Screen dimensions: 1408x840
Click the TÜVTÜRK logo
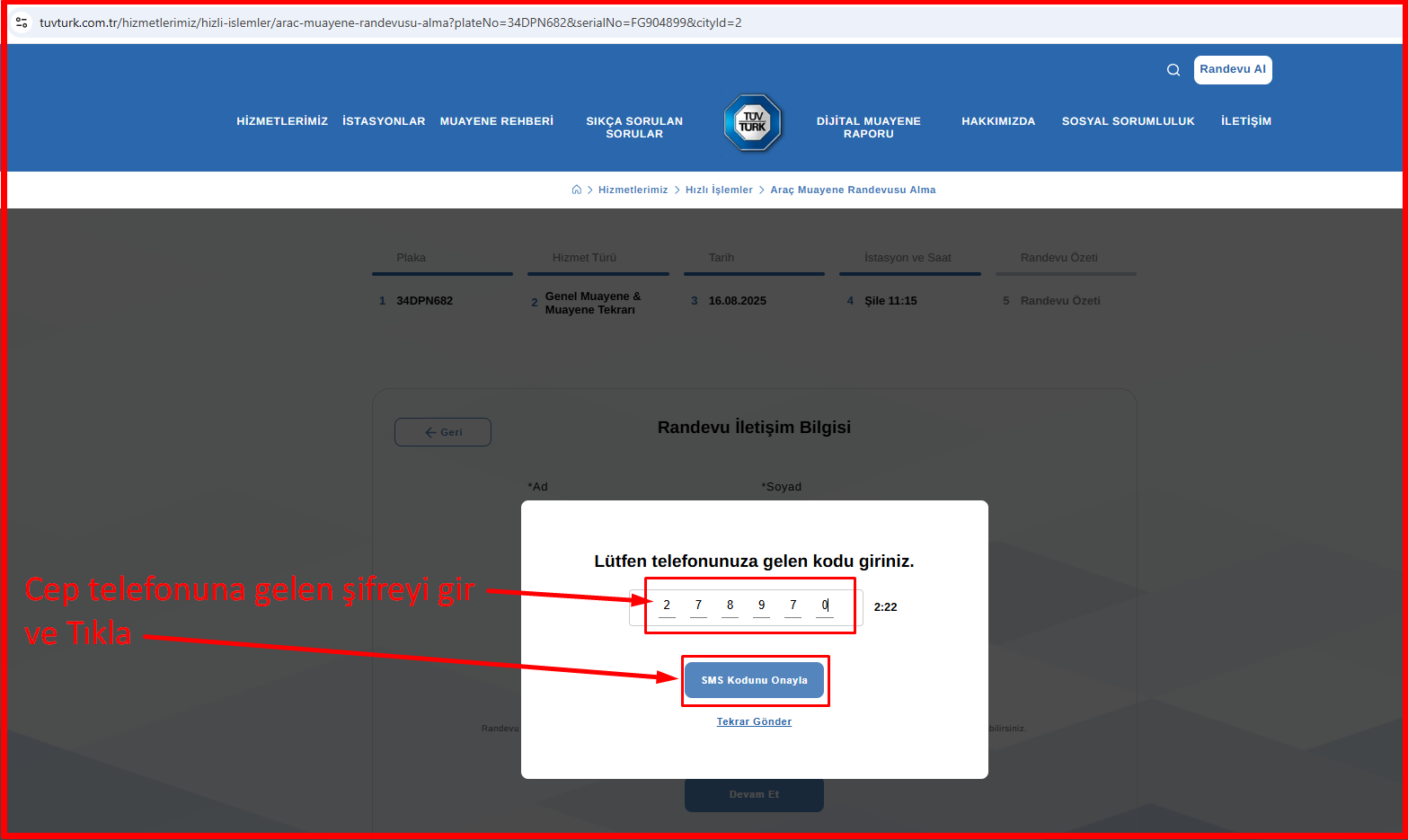point(753,122)
